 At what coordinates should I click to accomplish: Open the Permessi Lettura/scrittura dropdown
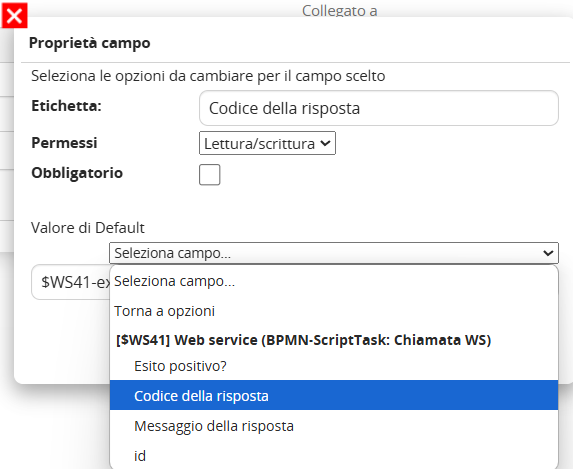[x=267, y=143]
